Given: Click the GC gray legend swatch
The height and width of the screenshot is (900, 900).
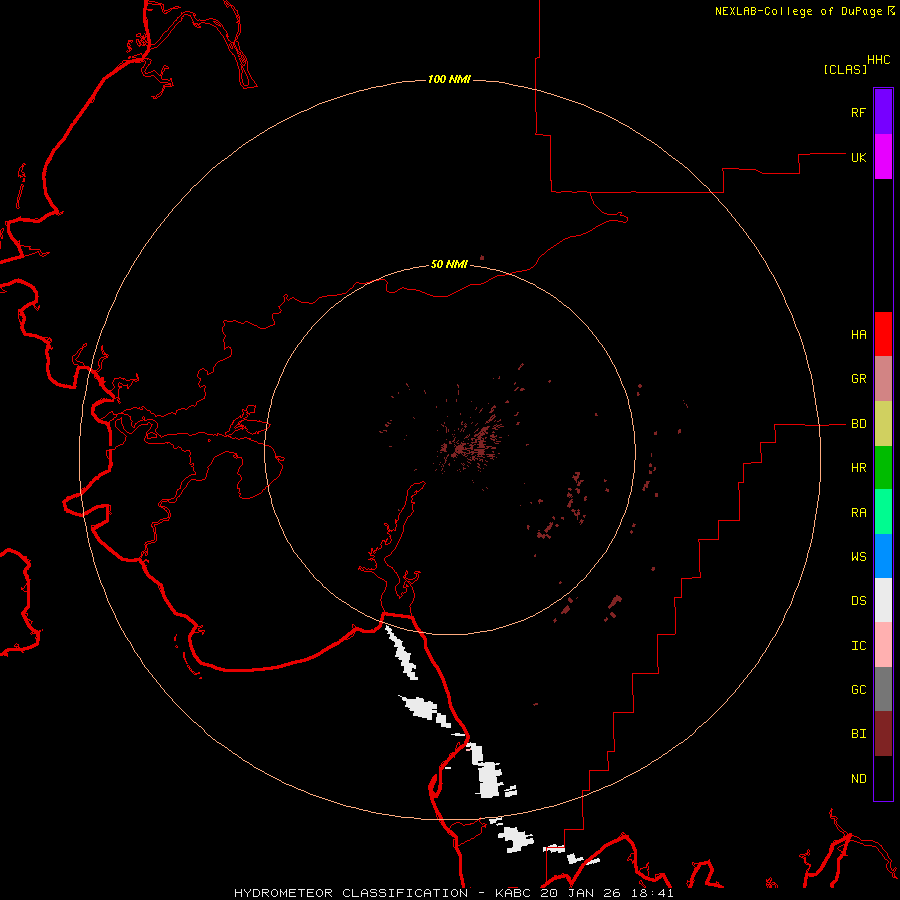Looking at the screenshot, I should (x=883, y=689).
